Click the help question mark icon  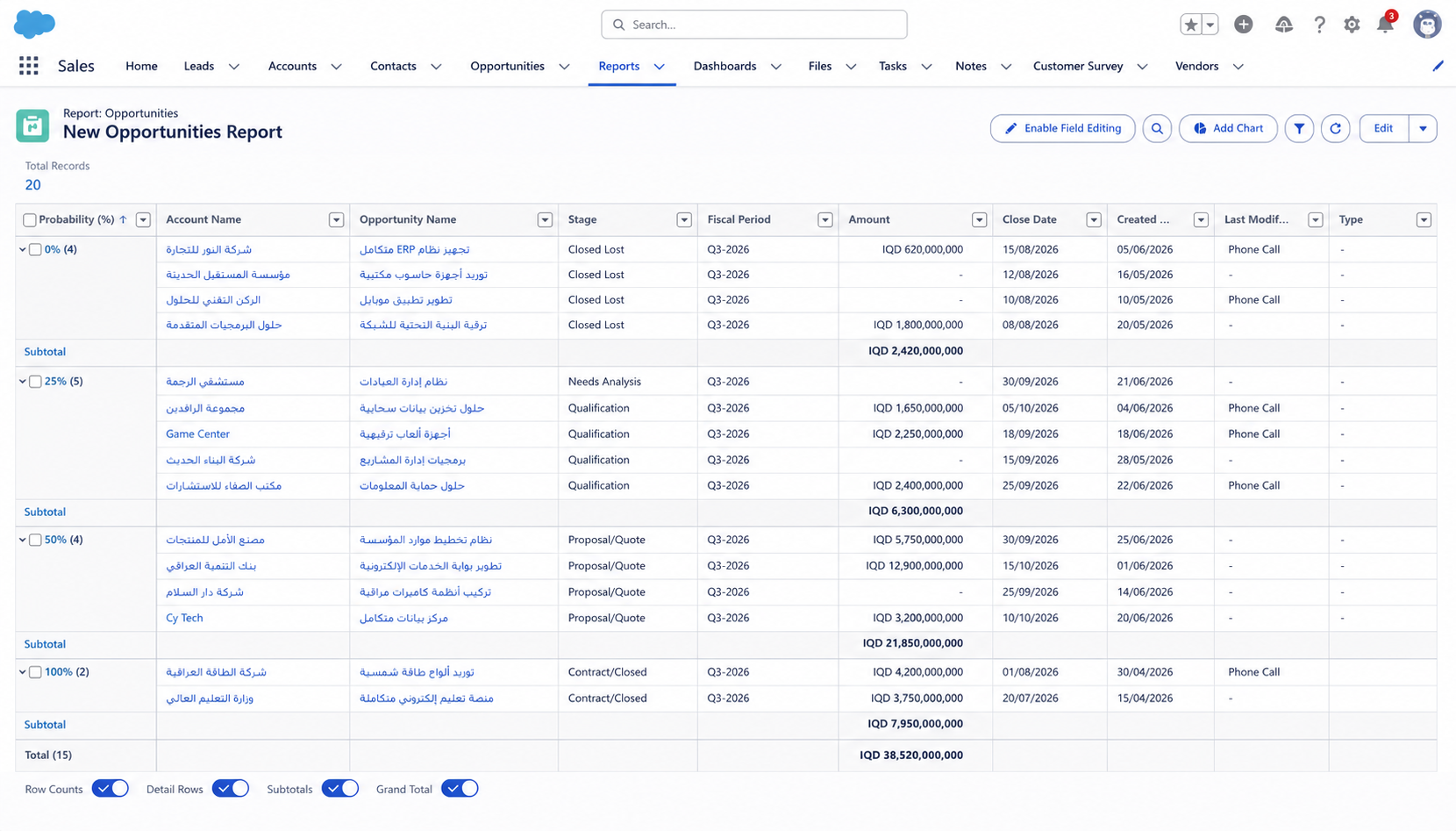[1319, 25]
